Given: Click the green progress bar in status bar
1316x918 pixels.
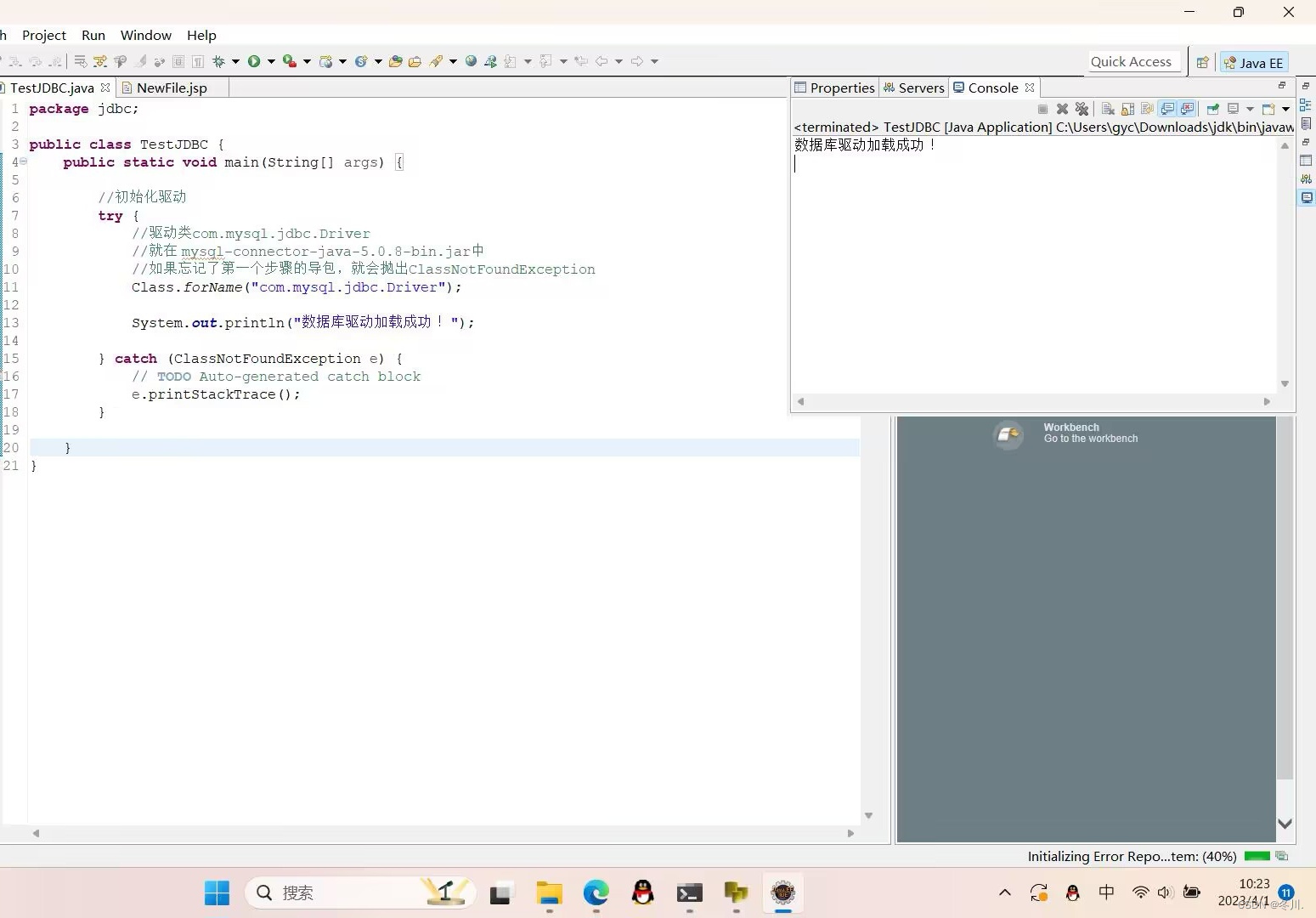Looking at the screenshot, I should (1257, 856).
